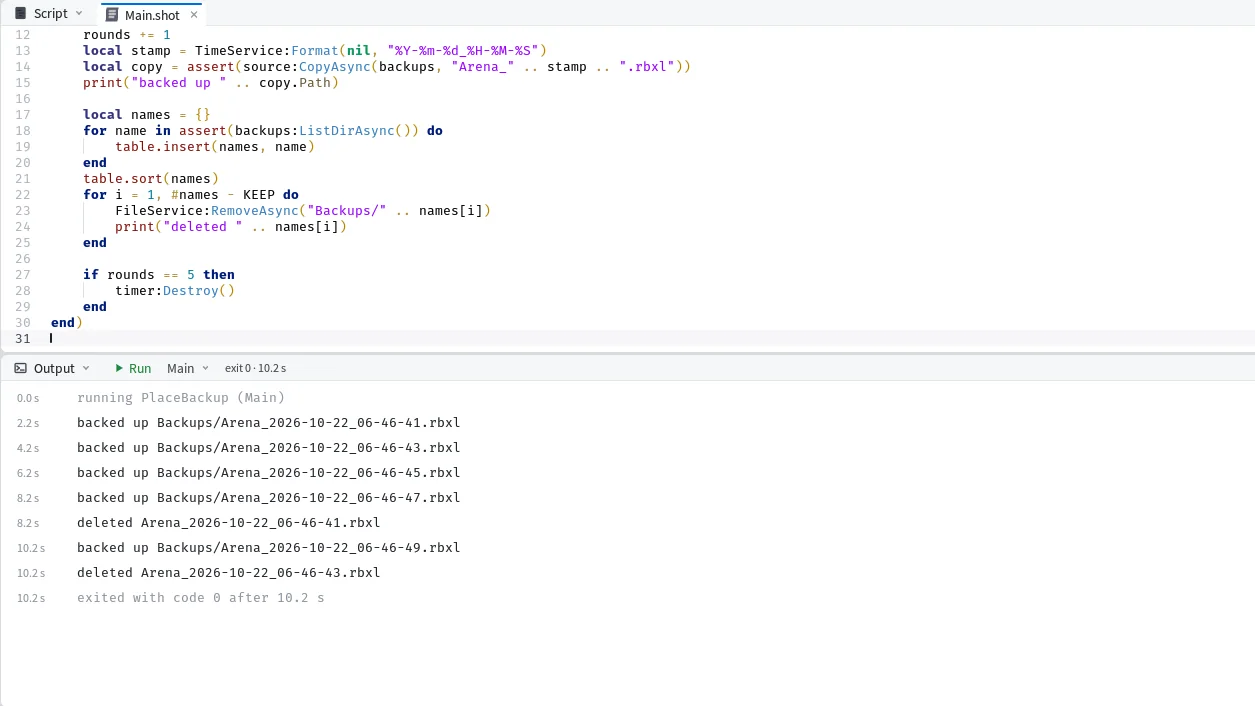Click 'rounds += 1' on line 12
Screen dimensions: 1255x706
(127, 34)
